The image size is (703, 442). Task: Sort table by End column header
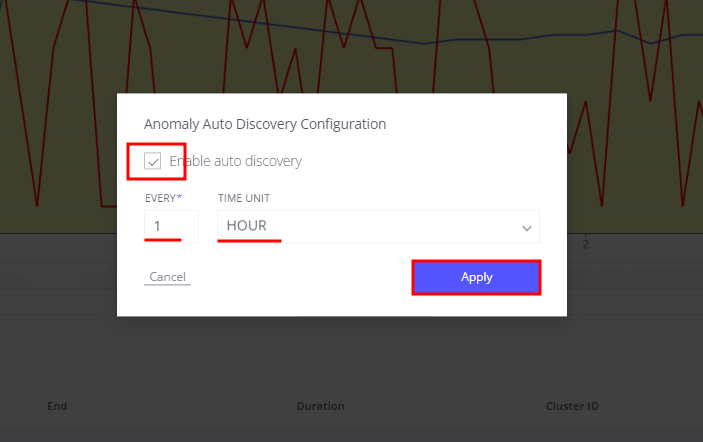click(57, 406)
